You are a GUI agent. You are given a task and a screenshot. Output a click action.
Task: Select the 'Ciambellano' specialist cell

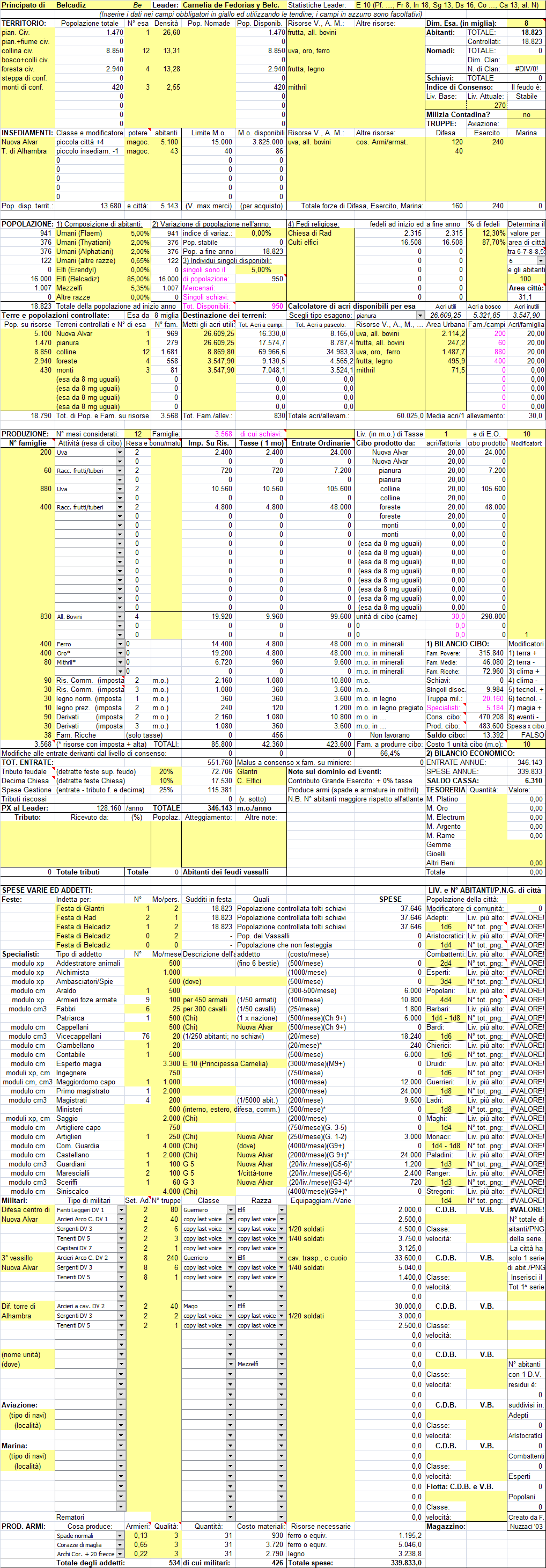point(90,1046)
